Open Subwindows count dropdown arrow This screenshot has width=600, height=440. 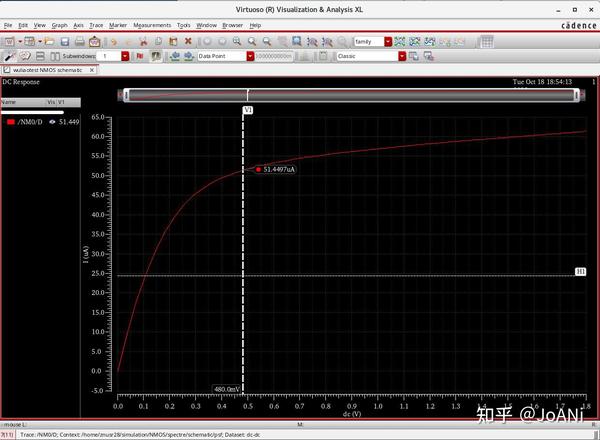click(125, 56)
